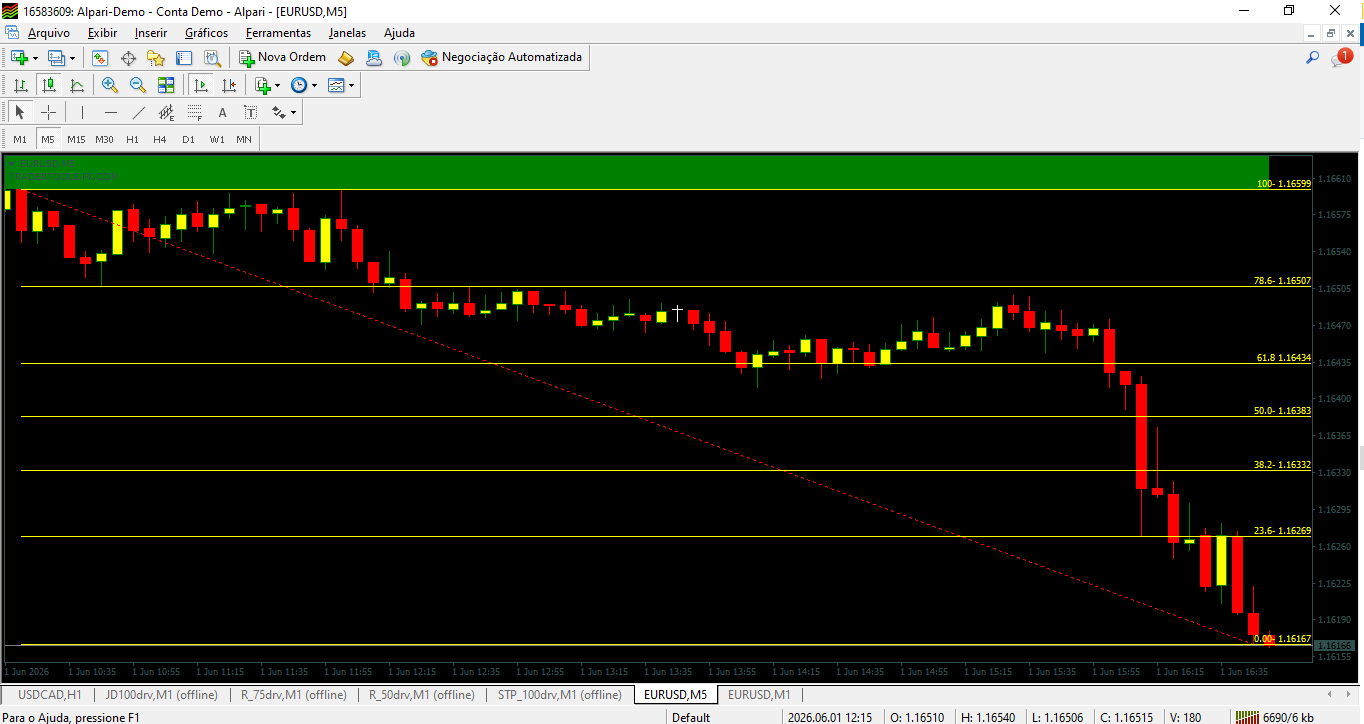1364x724 pixels.
Task: Switch to the USDCAD,H1 chart tab
Action: click(x=50, y=694)
